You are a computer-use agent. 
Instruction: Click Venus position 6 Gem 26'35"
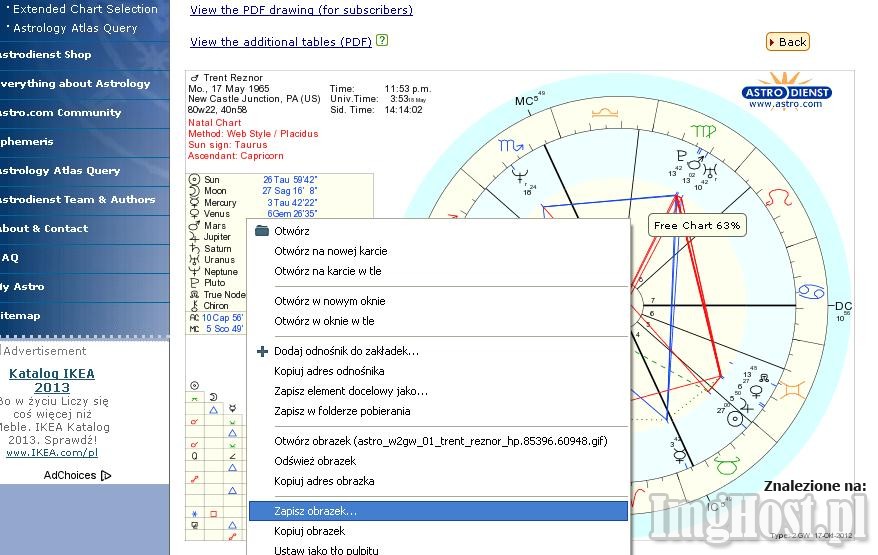292,214
